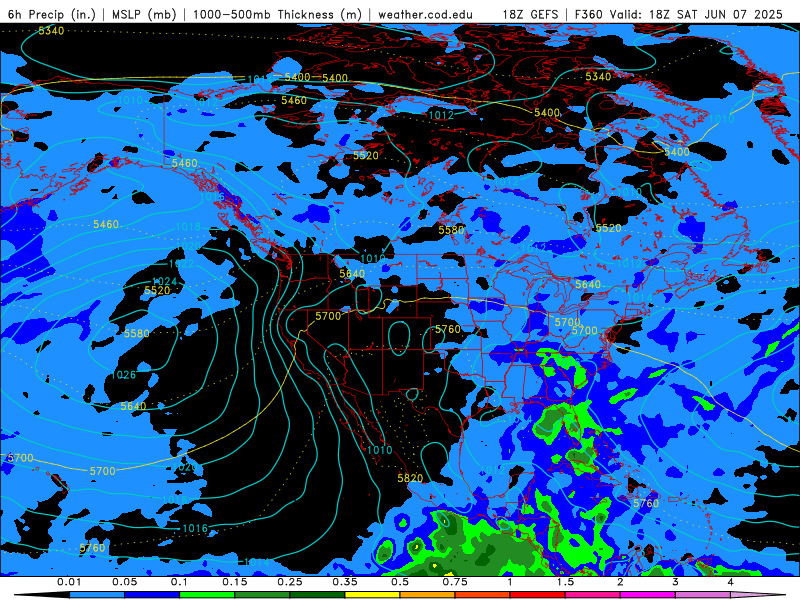The width and height of the screenshot is (800, 600).
Task: Click the legend value 4
Action: 730,582
